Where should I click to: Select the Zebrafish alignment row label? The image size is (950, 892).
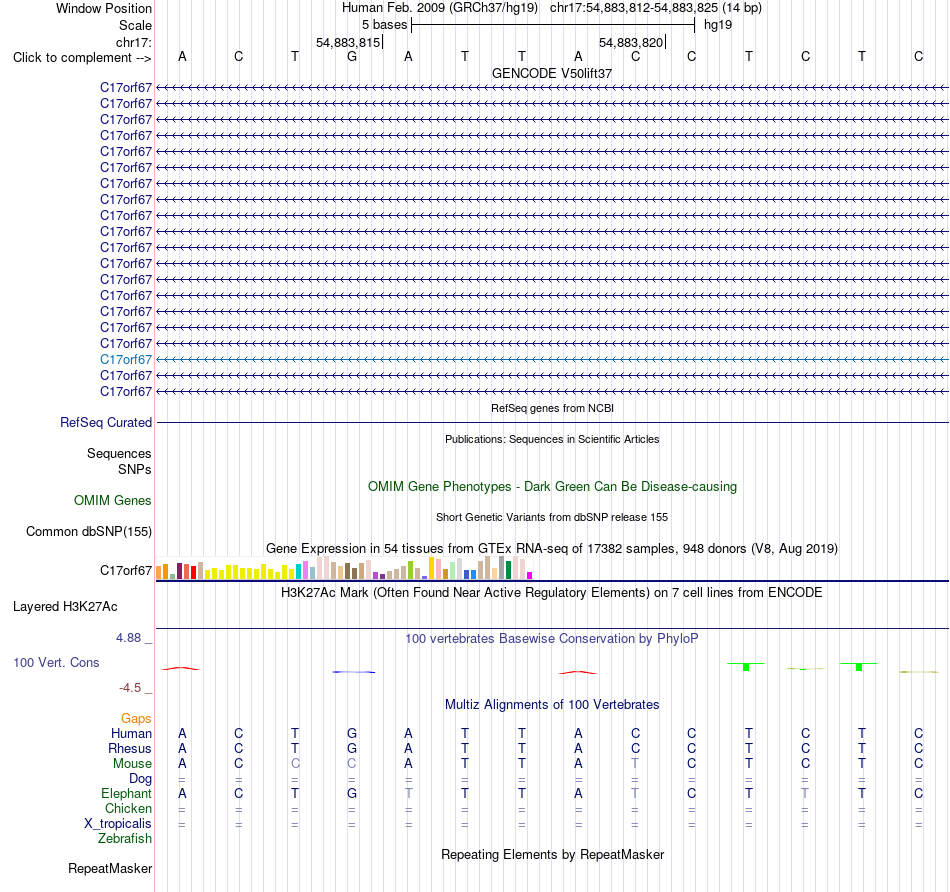click(x=125, y=839)
